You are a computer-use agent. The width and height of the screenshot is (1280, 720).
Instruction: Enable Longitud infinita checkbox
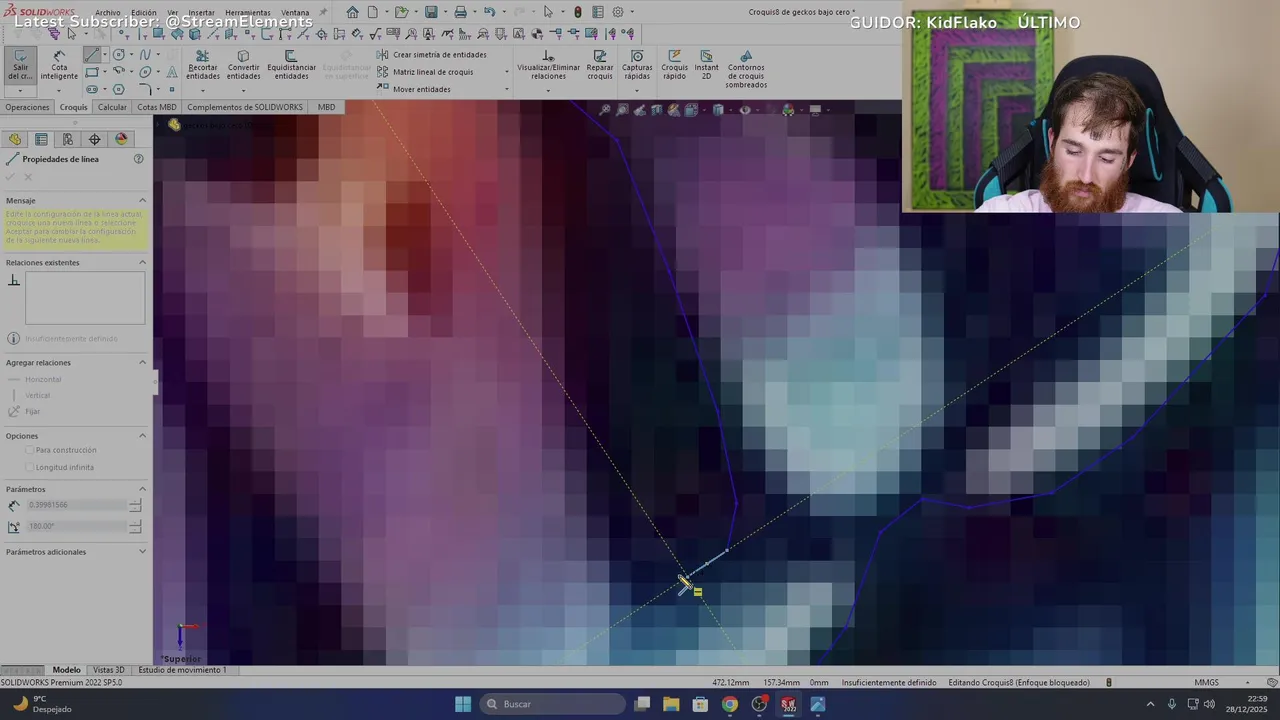(x=30, y=468)
